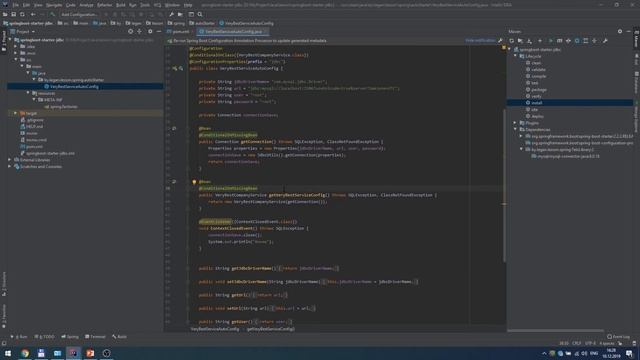Open the Window menu
This screenshot has height=360, width=640.
[x=172, y=5]
